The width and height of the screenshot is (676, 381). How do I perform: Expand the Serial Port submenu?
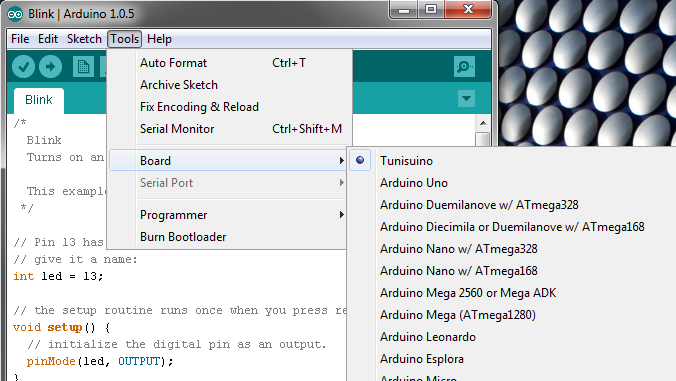pyautogui.click(x=228, y=183)
